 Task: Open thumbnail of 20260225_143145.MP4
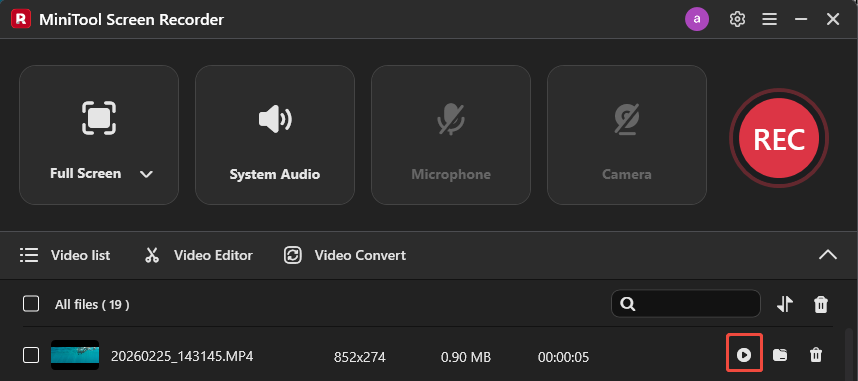point(75,355)
